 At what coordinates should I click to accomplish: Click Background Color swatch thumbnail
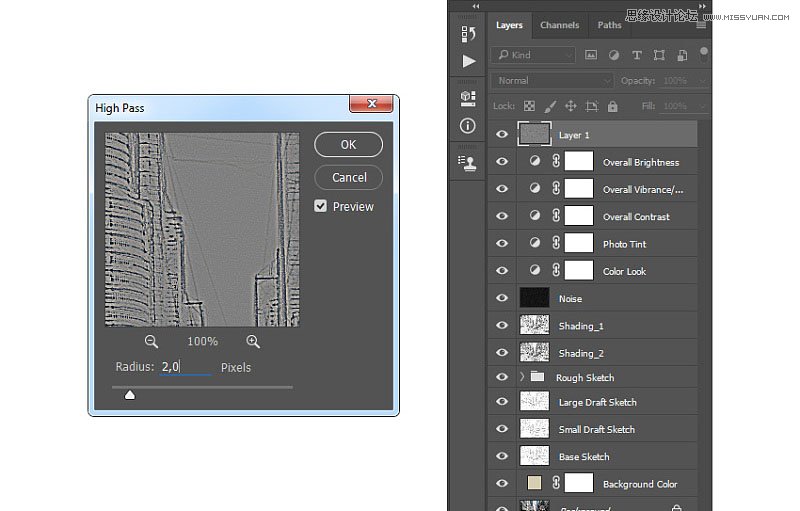pos(534,483)
